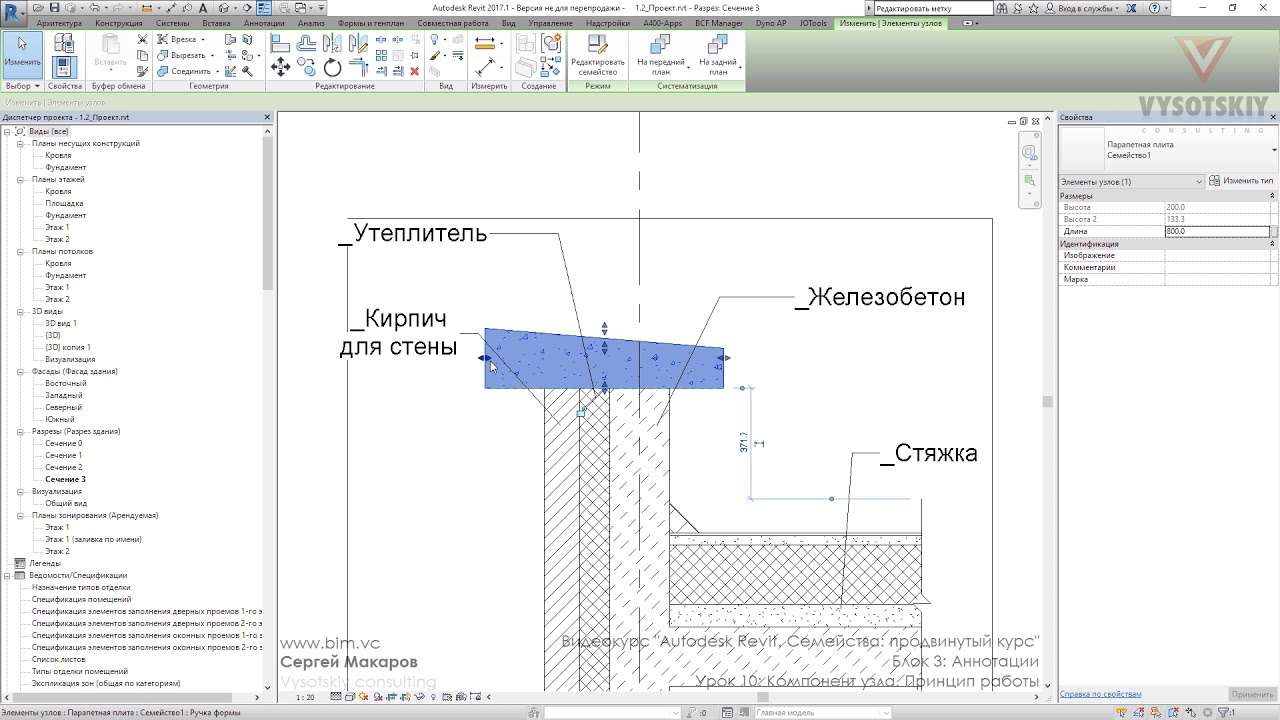Image resolution: width=1280 pixels, height=720 pixels.
Task: Click the 1 : 20 view scale button
Action: click(x=306, y=697)
